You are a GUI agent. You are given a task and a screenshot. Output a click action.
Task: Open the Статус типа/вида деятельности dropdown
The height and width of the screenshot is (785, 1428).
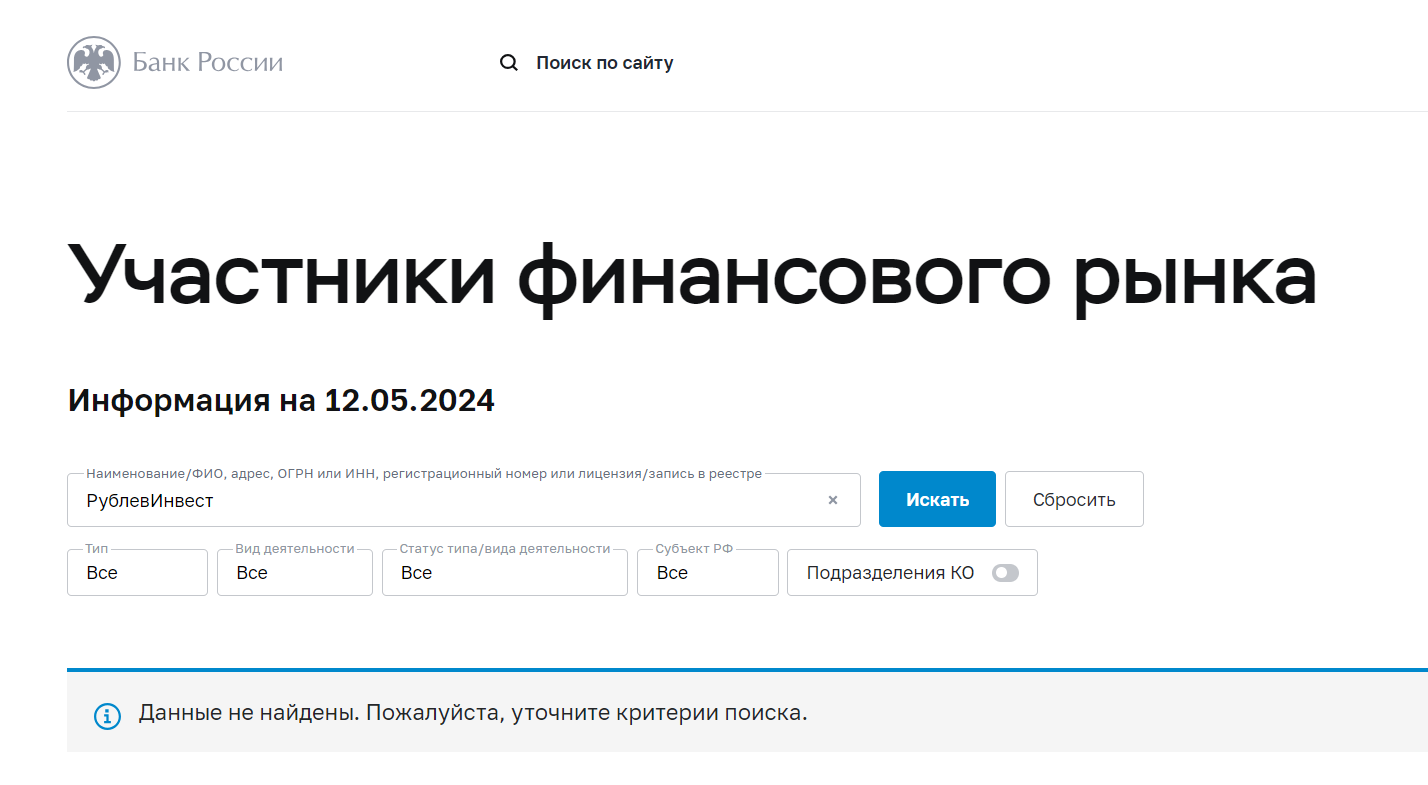[505, 573]
